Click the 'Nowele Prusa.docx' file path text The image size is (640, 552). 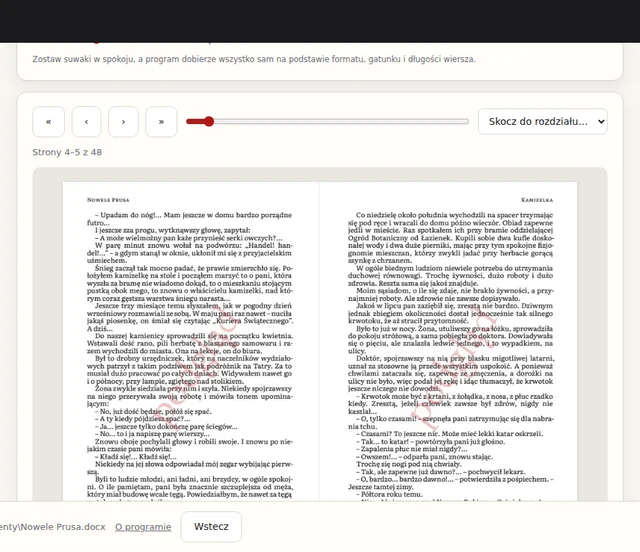point(53,527)
